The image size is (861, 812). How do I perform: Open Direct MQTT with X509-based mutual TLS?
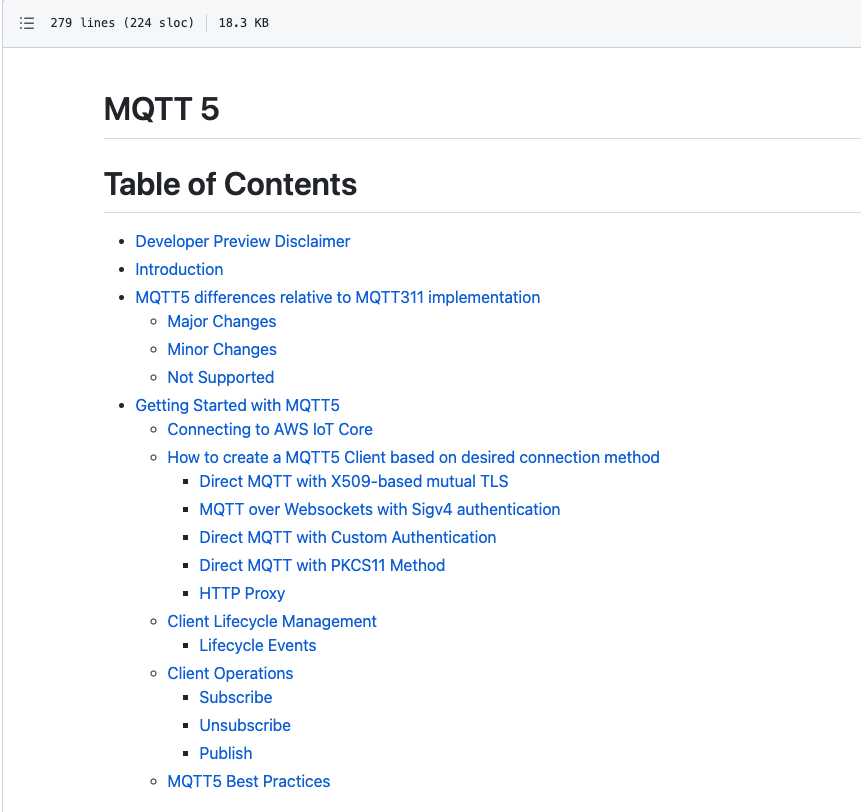click(354, 481)
